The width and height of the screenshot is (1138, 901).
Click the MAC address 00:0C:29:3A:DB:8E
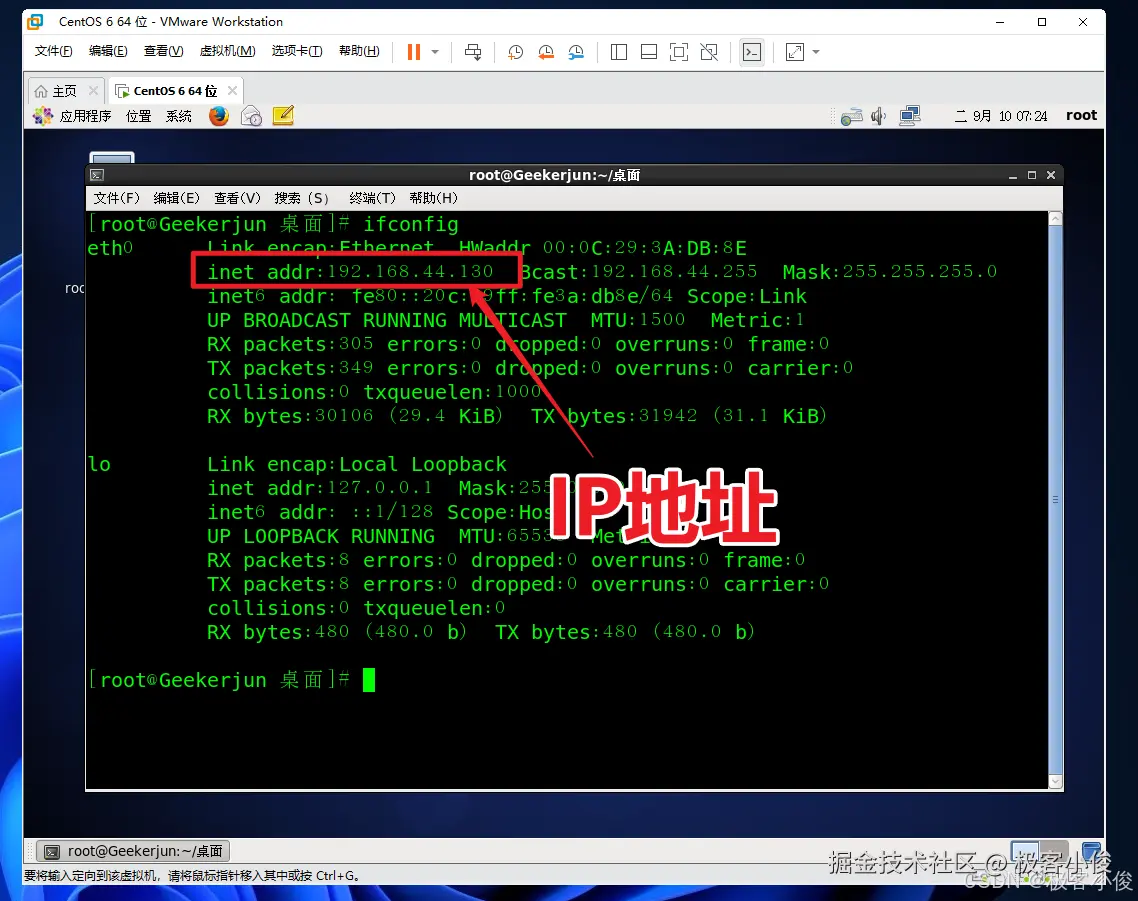pyautogui.click(x=644, y=248)
